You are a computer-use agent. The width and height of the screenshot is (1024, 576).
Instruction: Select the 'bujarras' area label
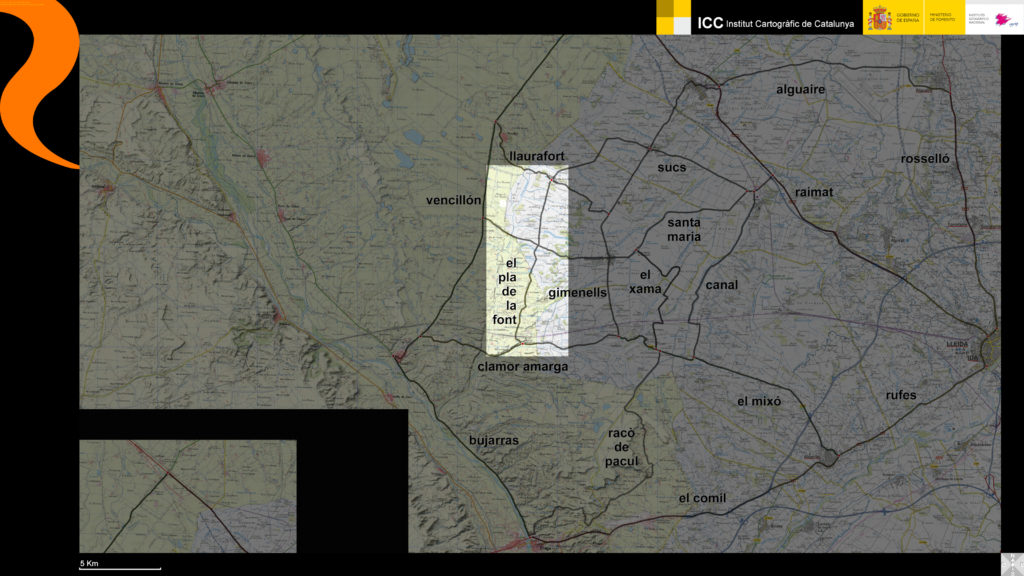494,440
